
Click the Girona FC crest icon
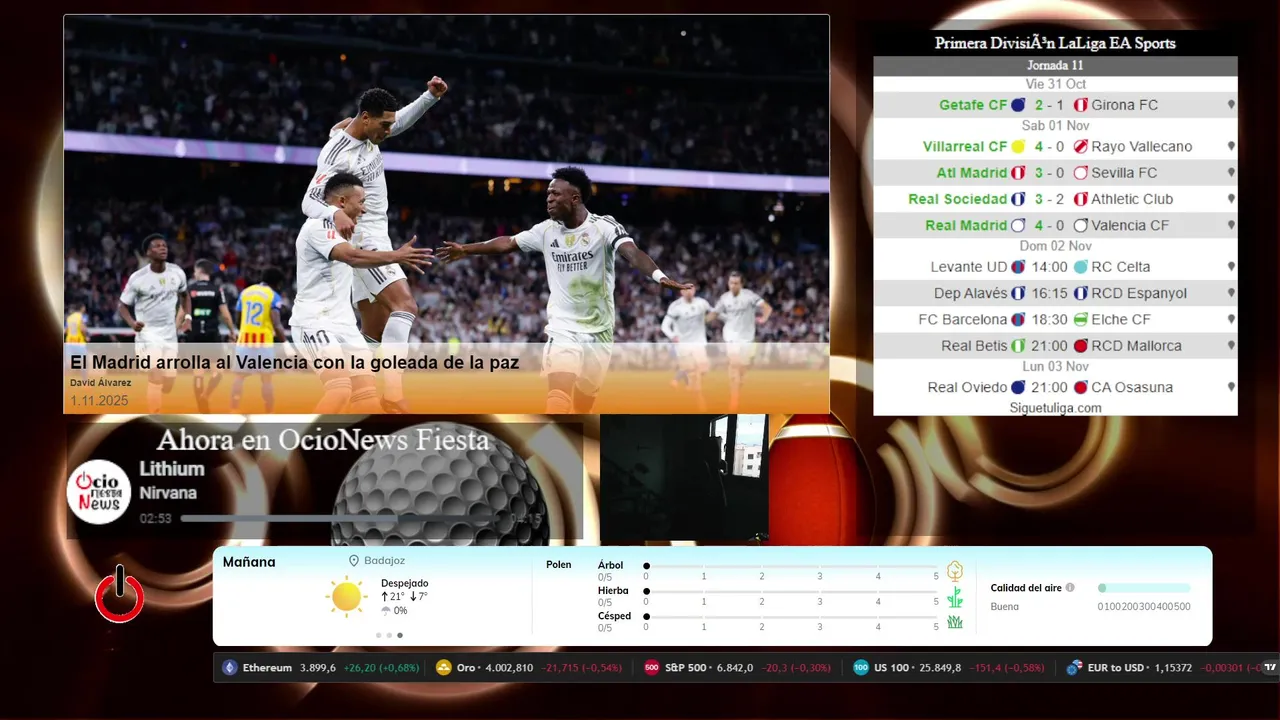pyautogui.click(x=1080, y=105)
